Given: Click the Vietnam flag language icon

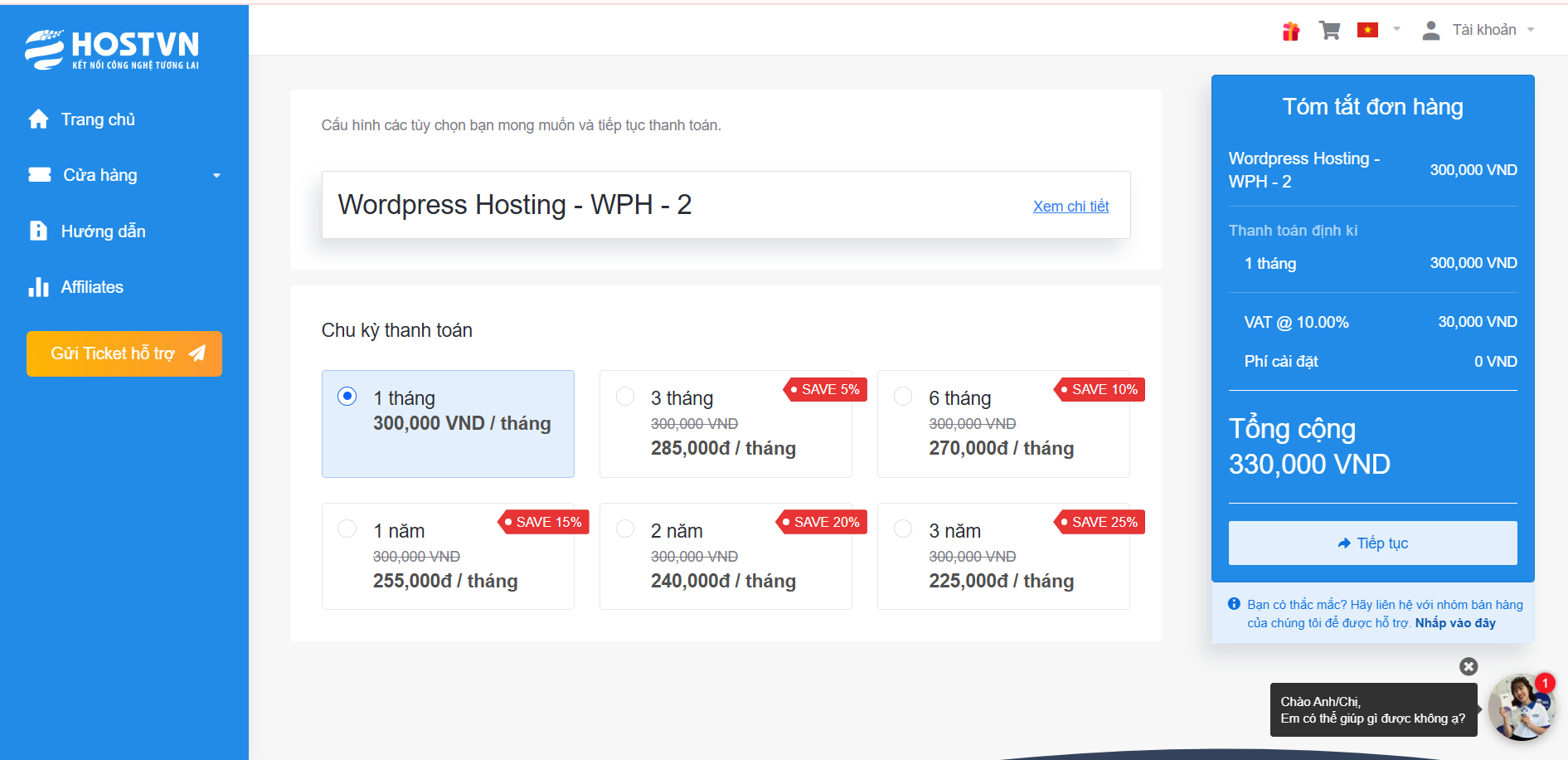Looking at the screenshot, I should tap(1367, 31).
